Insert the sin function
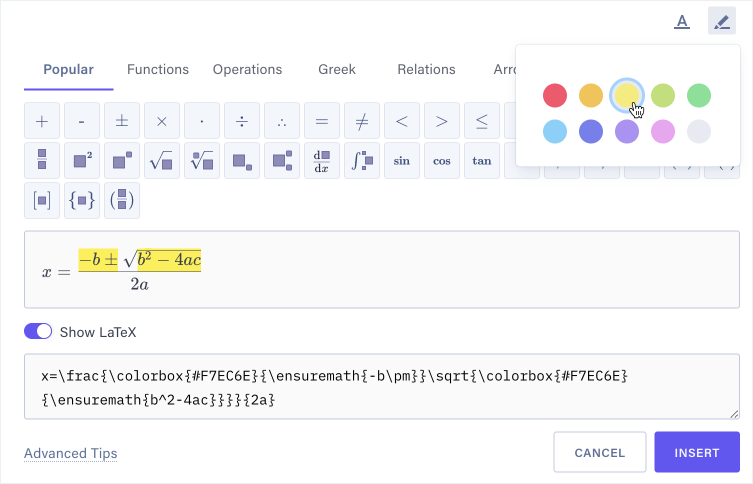753x484 pixels. [x=402, y=160]
